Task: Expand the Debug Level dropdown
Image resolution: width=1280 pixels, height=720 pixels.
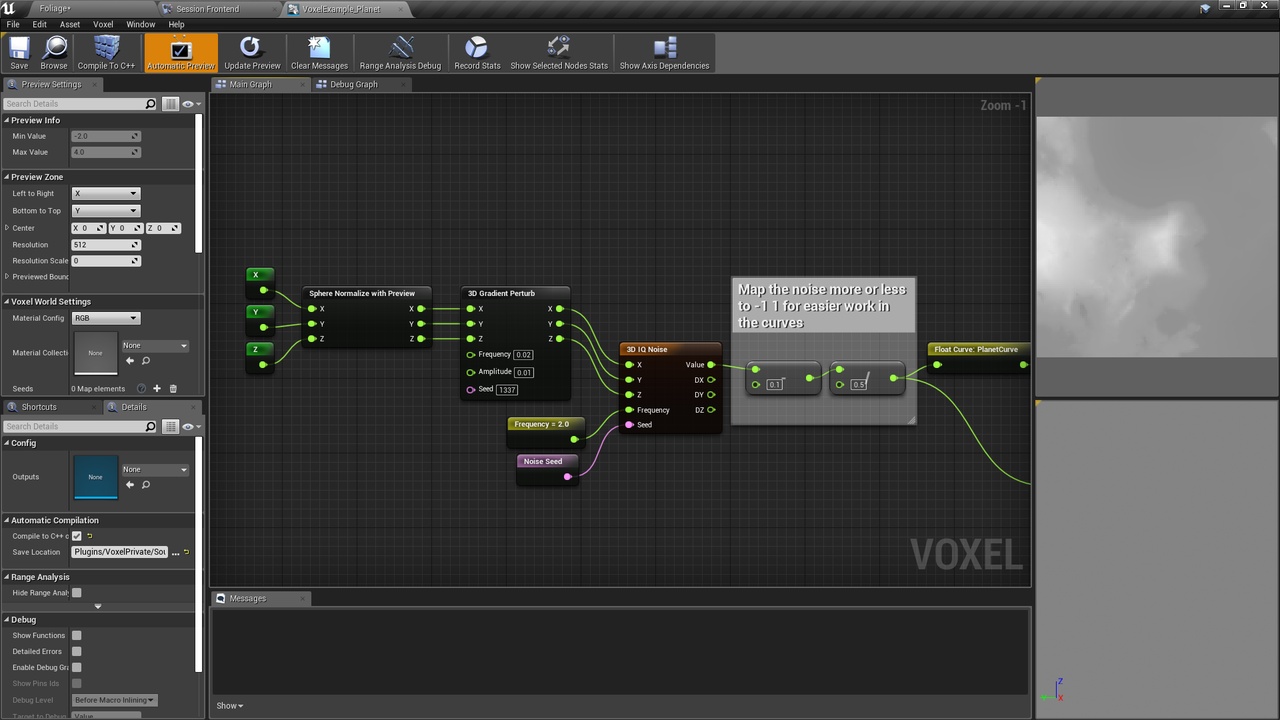Action: (113, 700)
